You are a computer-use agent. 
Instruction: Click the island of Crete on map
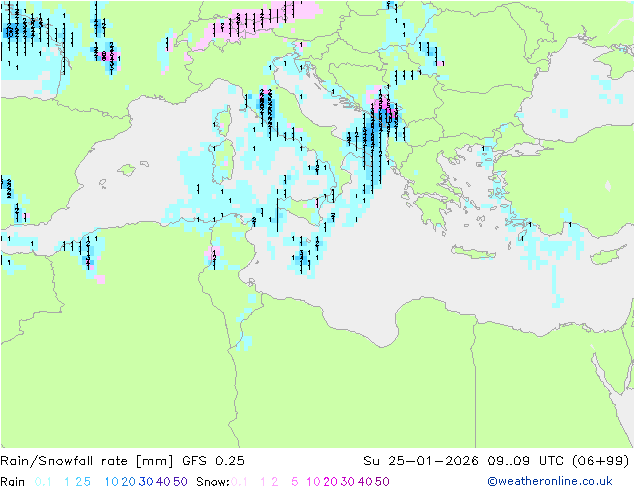coord(473,253)
